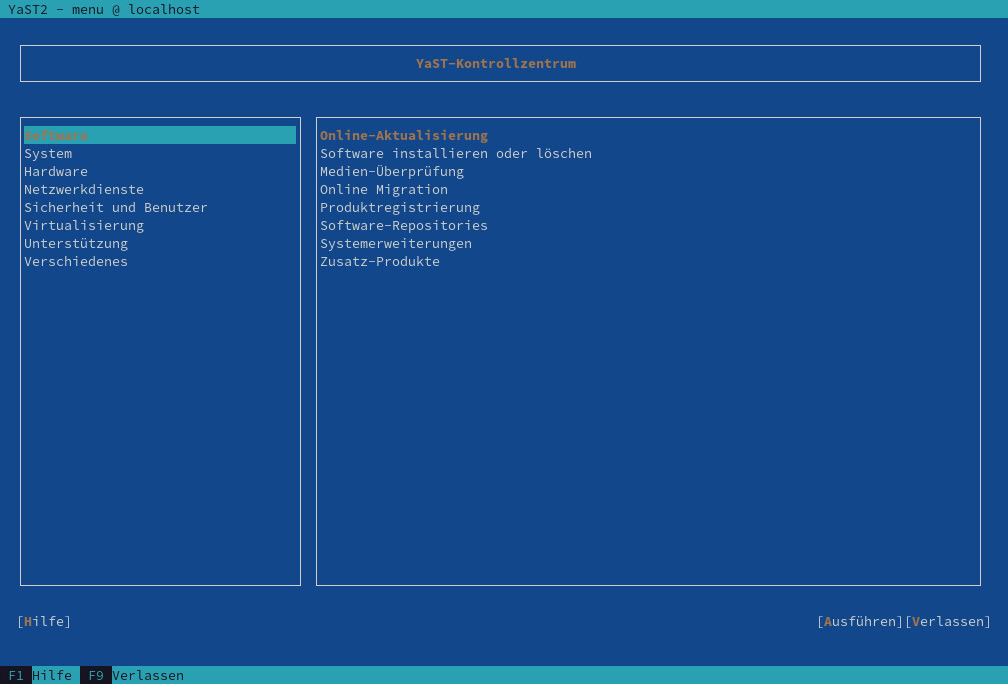
Task: Select the Virtualisierung category
Action: [84, 225]
